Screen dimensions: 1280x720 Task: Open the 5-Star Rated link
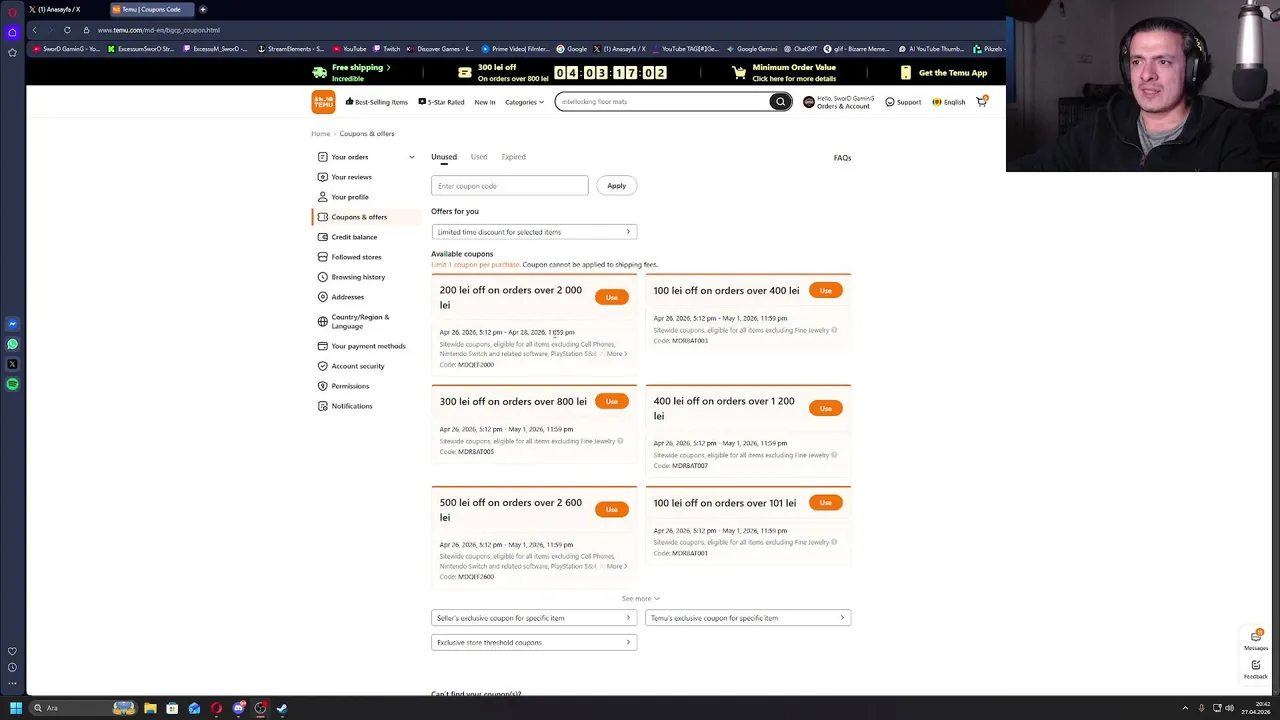[x=441, y=102]
